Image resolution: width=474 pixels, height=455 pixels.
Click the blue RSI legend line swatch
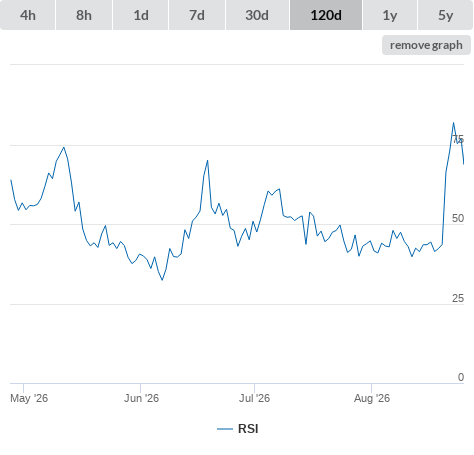point(225,429)
